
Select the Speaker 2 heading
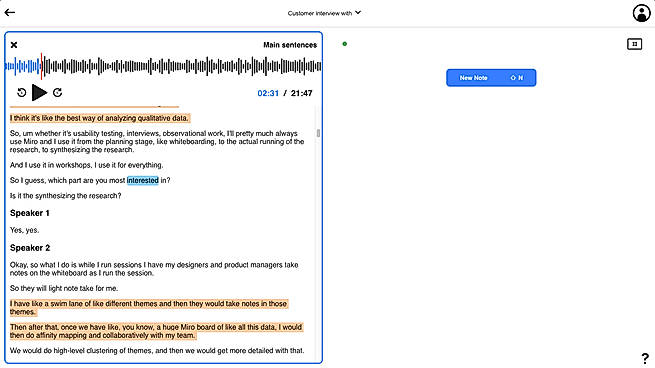(x=30, y=248)
